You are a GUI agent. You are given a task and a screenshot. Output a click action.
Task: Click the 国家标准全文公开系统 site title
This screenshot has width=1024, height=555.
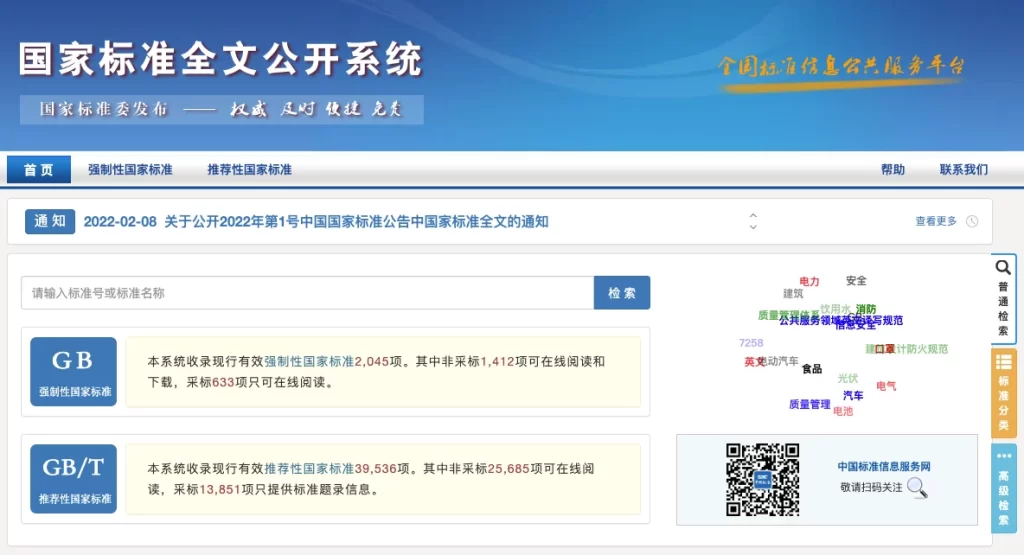click(x=221, y=59)
